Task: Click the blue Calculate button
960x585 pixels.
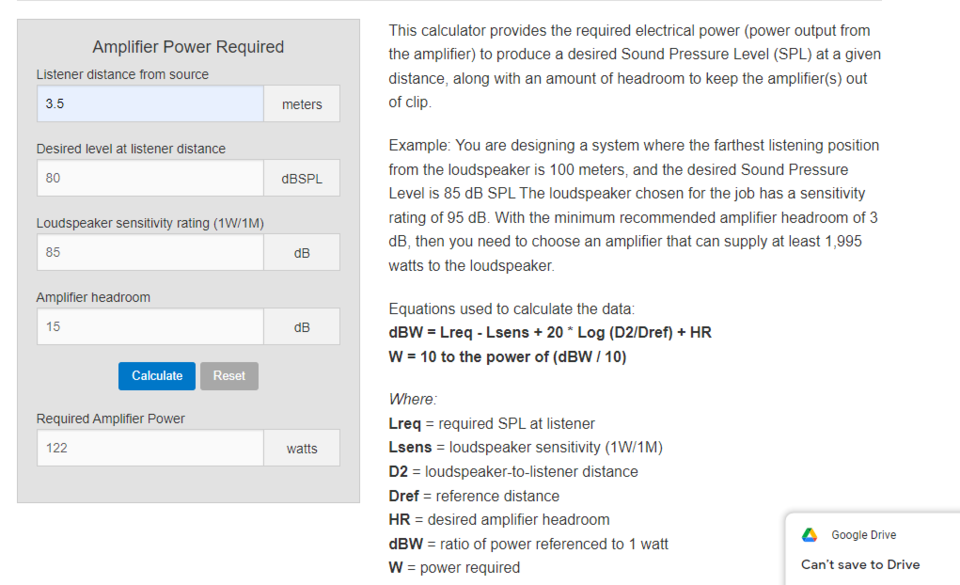Action: tap(157, 376)
